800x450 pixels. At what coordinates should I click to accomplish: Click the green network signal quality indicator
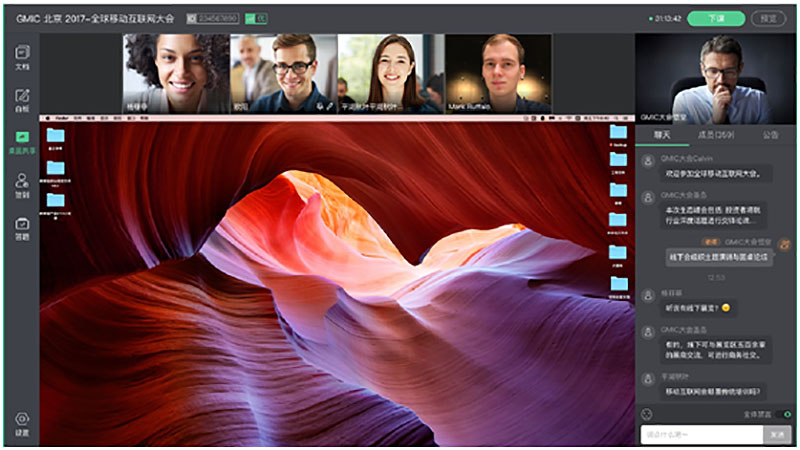pyautogui.click(x=256, y=19)
